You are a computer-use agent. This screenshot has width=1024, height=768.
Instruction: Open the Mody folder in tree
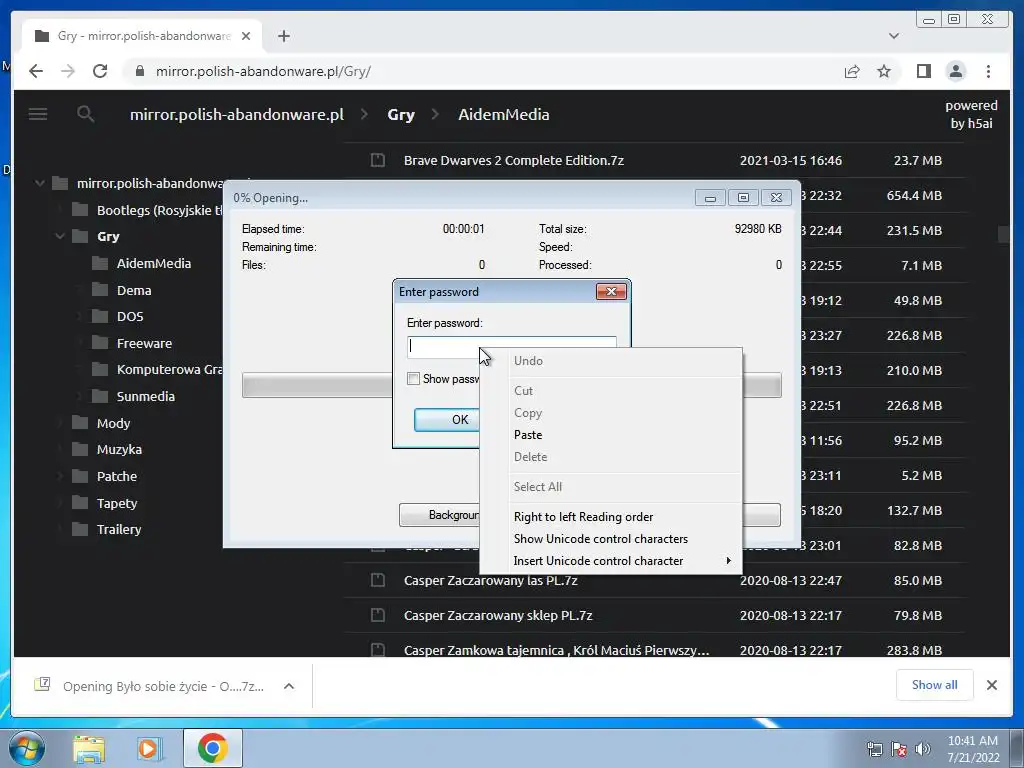click(x=113, y=423)
